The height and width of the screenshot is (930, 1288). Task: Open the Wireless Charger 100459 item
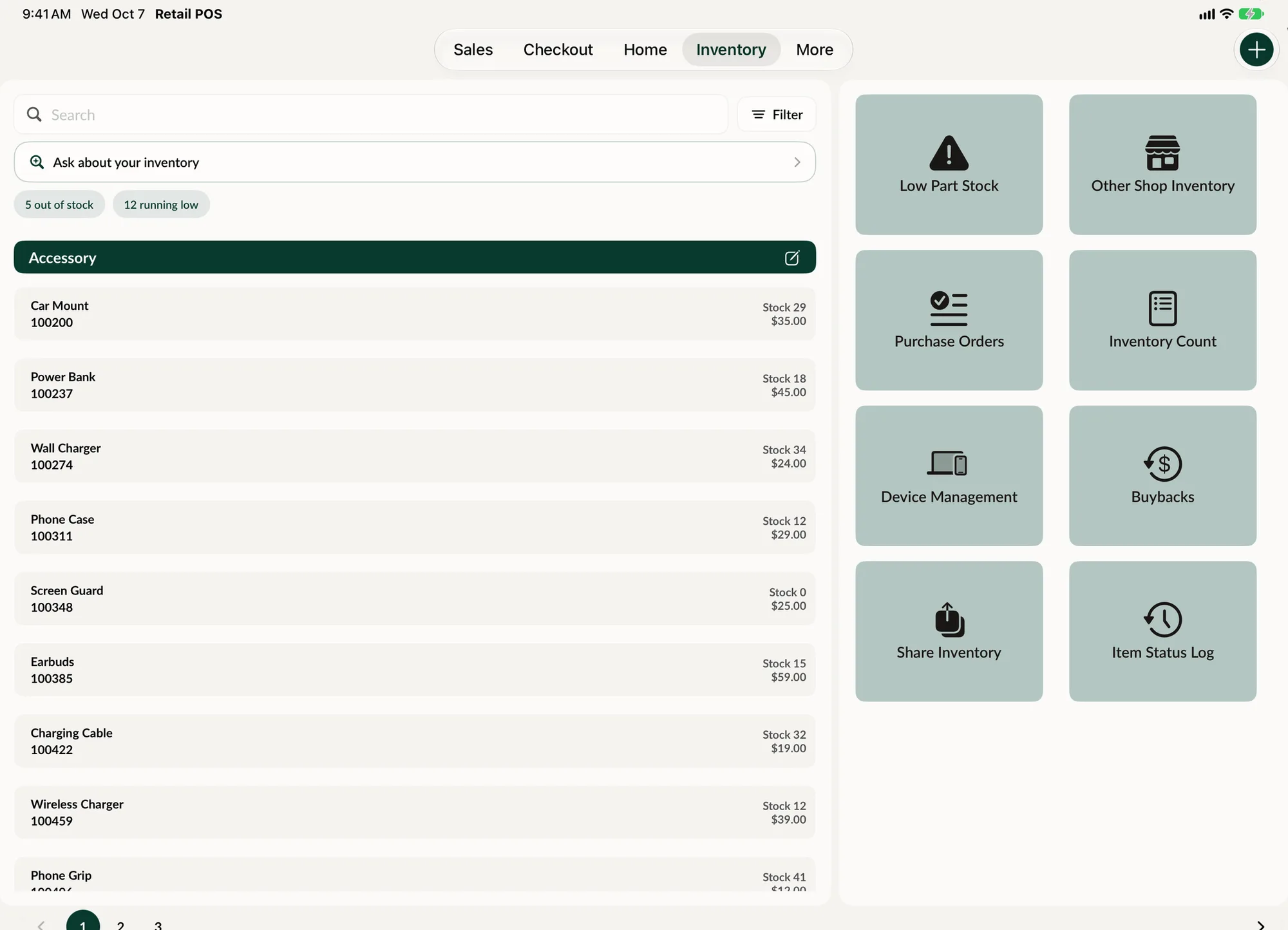[x=415, y=812]
